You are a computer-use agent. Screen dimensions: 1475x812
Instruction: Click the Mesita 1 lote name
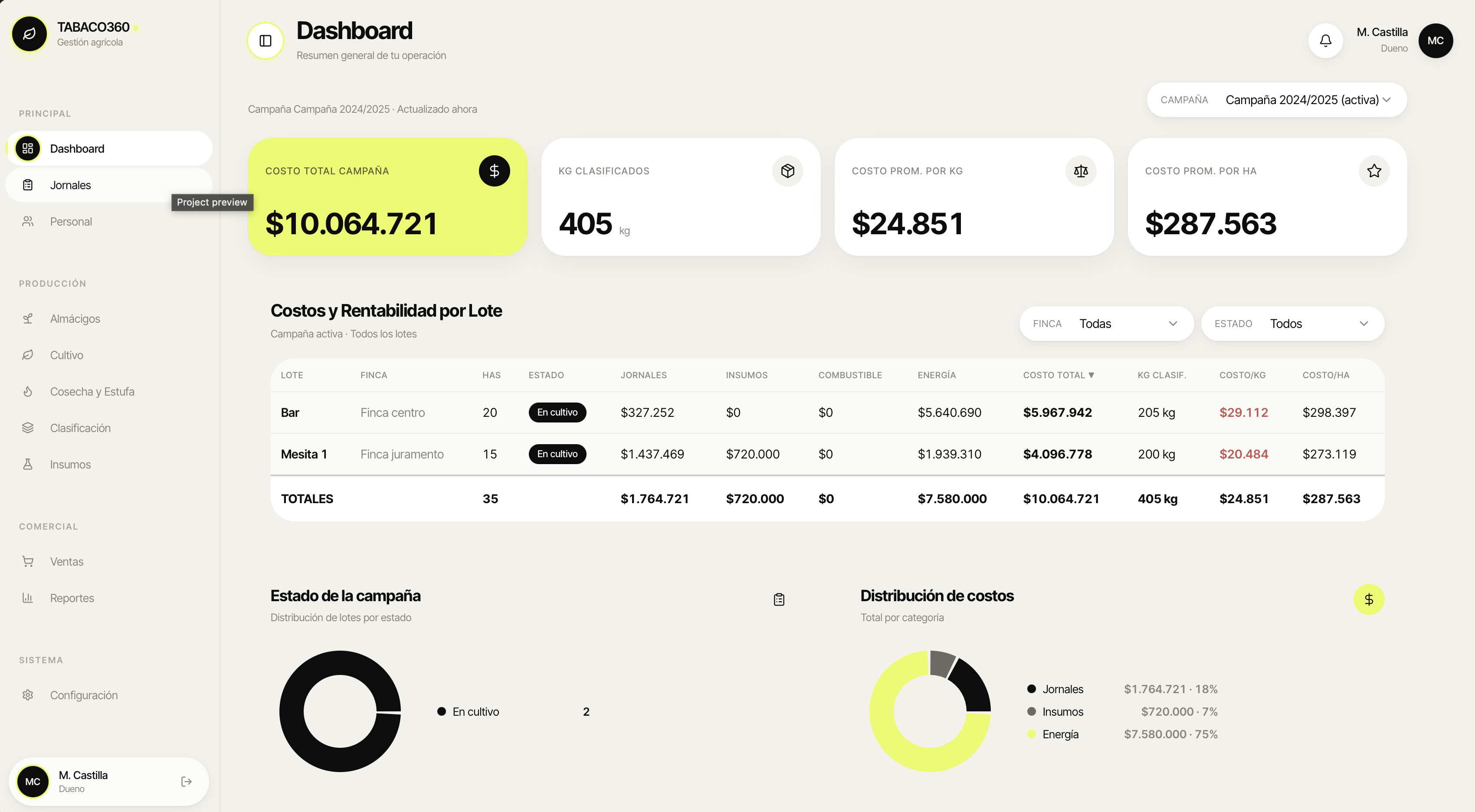[x=304, y=454]
